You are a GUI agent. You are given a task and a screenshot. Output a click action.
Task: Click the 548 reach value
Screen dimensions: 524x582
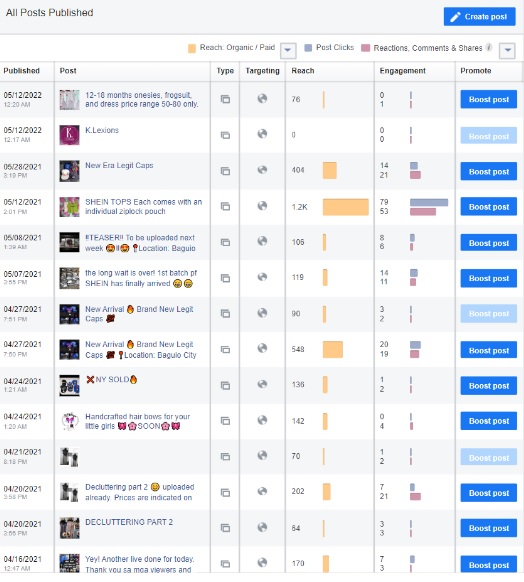(298, 349)
